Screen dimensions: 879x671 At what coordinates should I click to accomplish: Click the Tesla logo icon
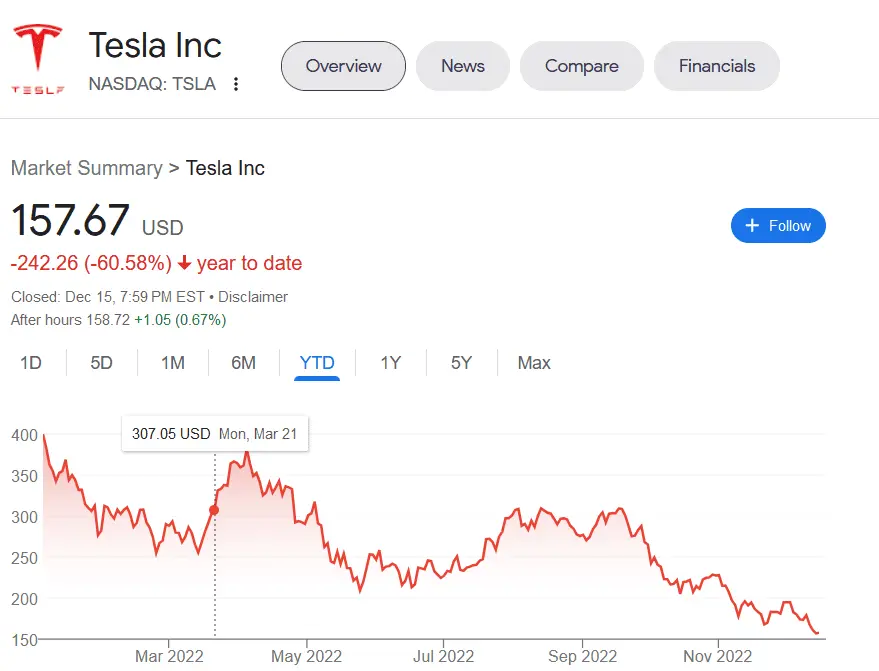38,58
